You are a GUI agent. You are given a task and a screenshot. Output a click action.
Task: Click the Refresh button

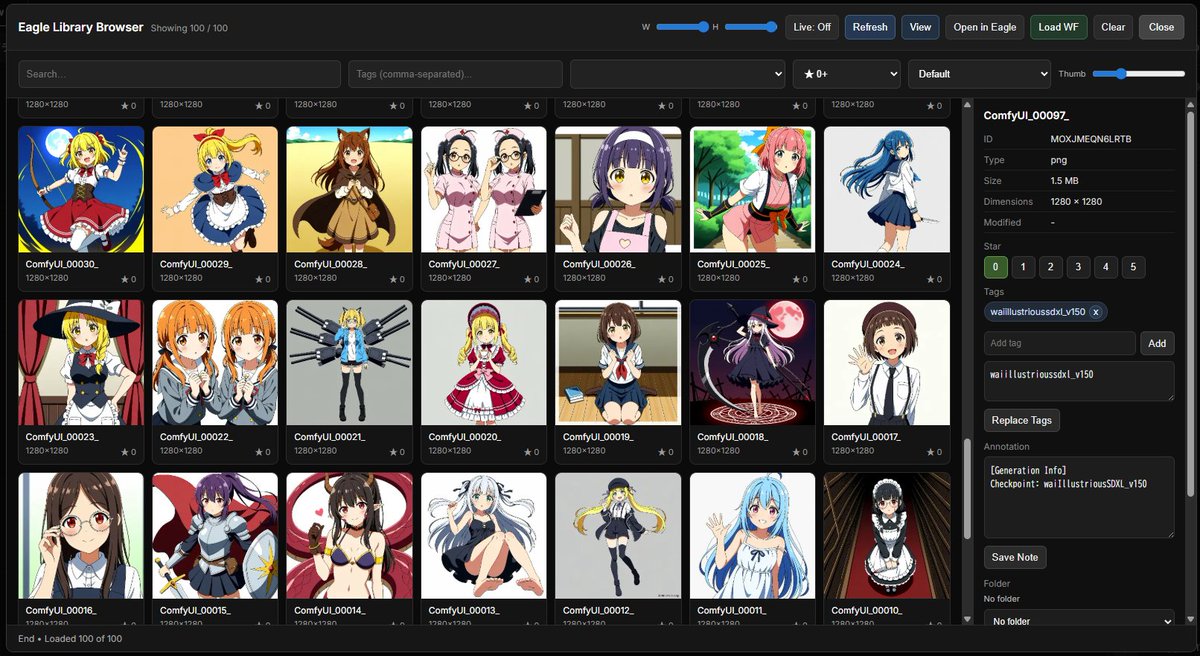[870, 27]
